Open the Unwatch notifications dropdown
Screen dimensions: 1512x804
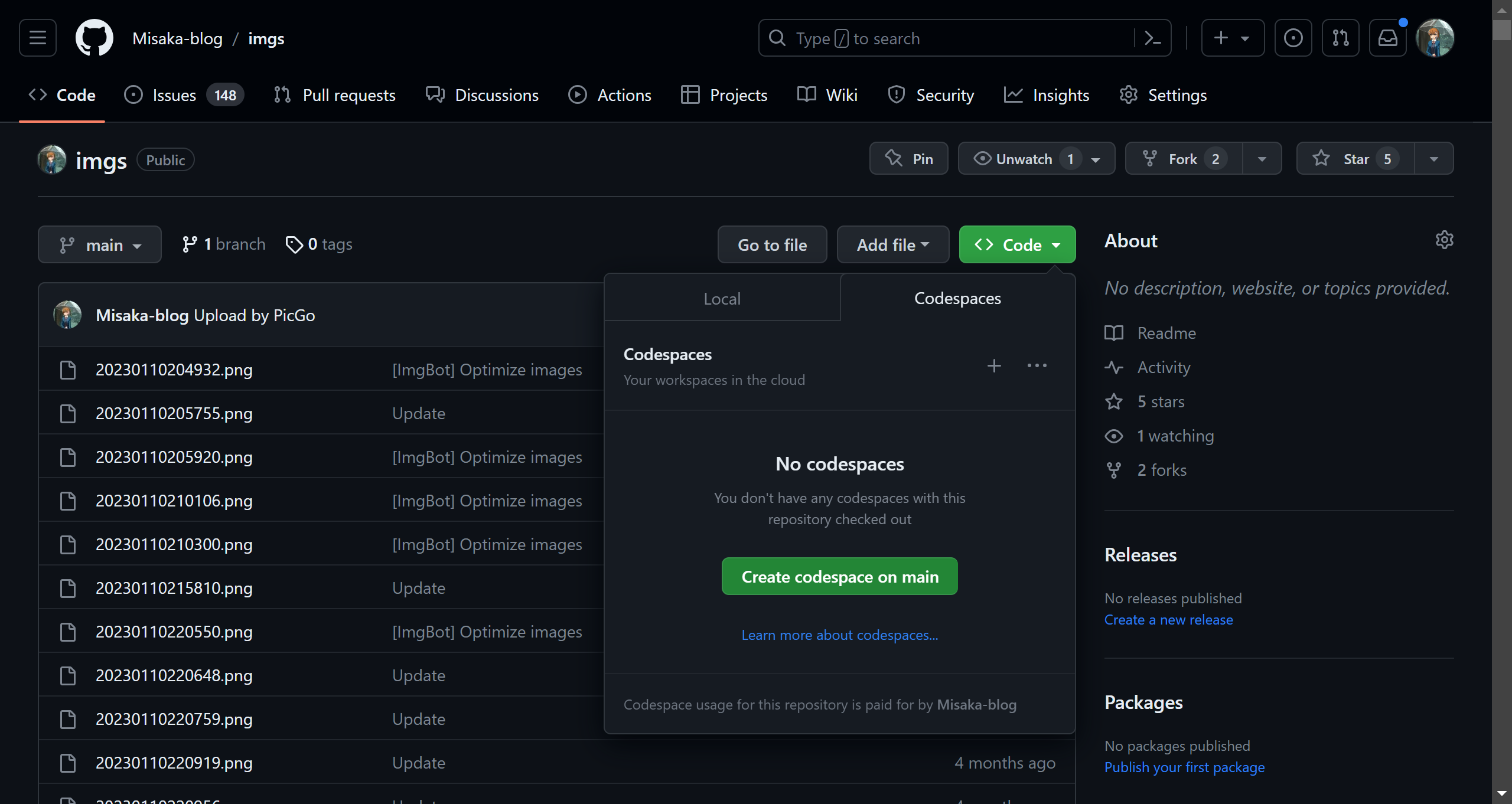[x=1036, y=159]
